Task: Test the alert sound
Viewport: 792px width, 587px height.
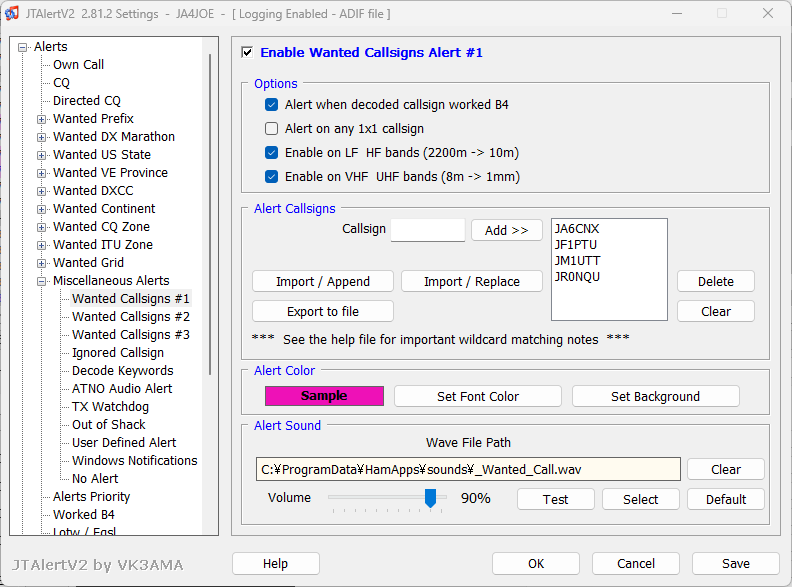Action: pyautogui.click(x=556, y=499)
